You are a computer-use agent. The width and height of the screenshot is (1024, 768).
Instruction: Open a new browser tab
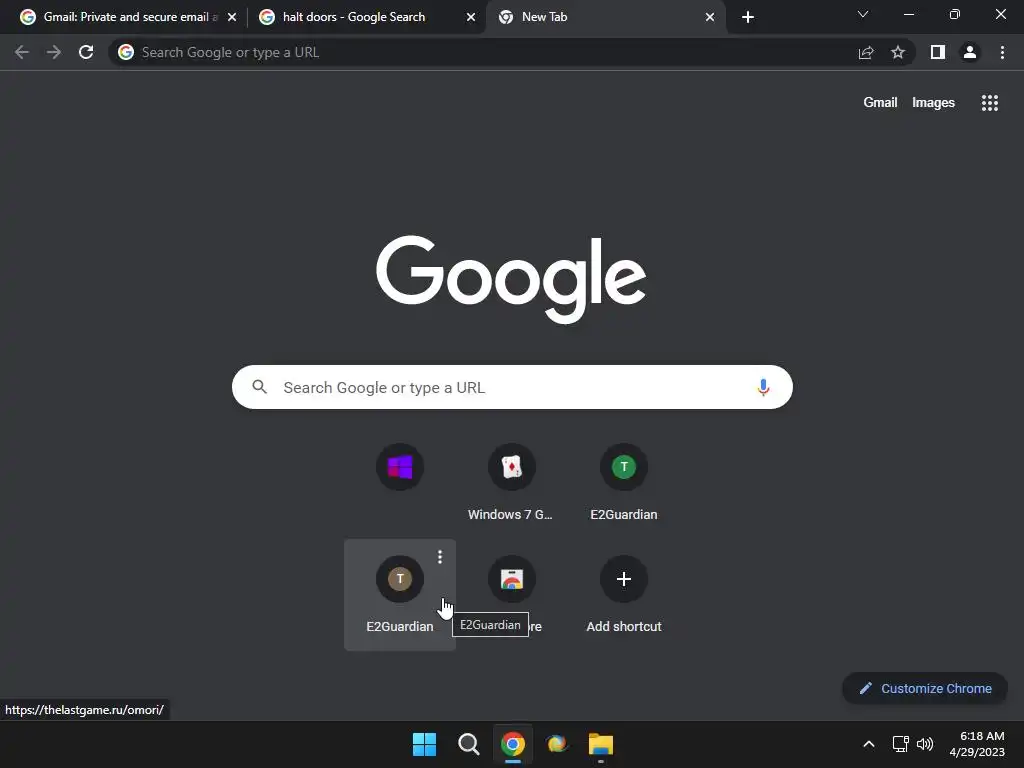coord(748,17)
